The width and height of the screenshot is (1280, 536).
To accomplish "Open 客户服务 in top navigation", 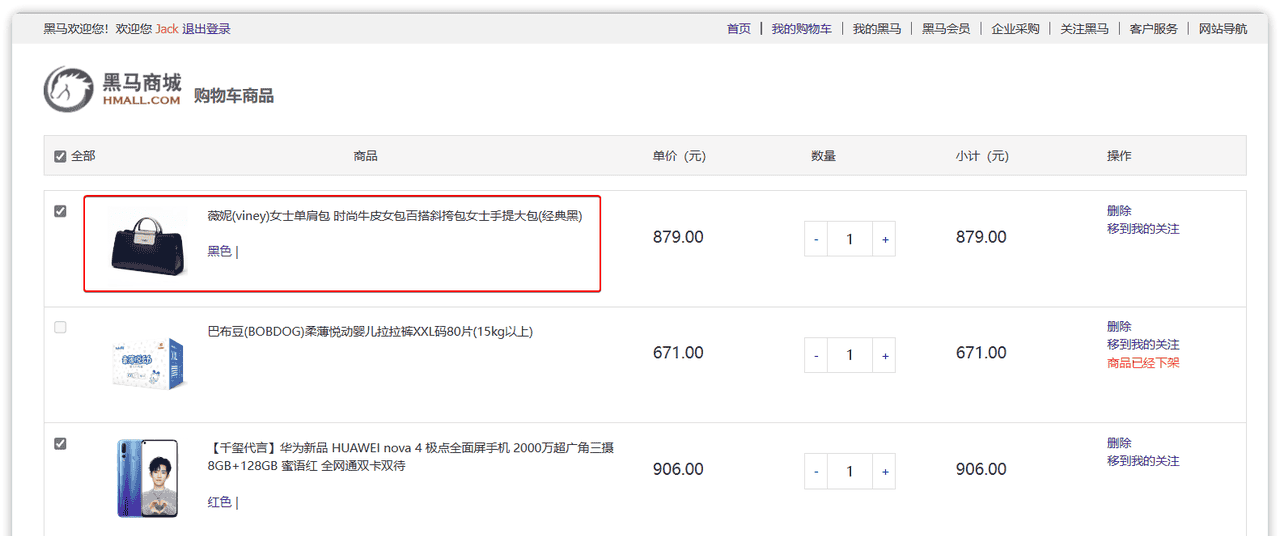I will (1154, 29).
